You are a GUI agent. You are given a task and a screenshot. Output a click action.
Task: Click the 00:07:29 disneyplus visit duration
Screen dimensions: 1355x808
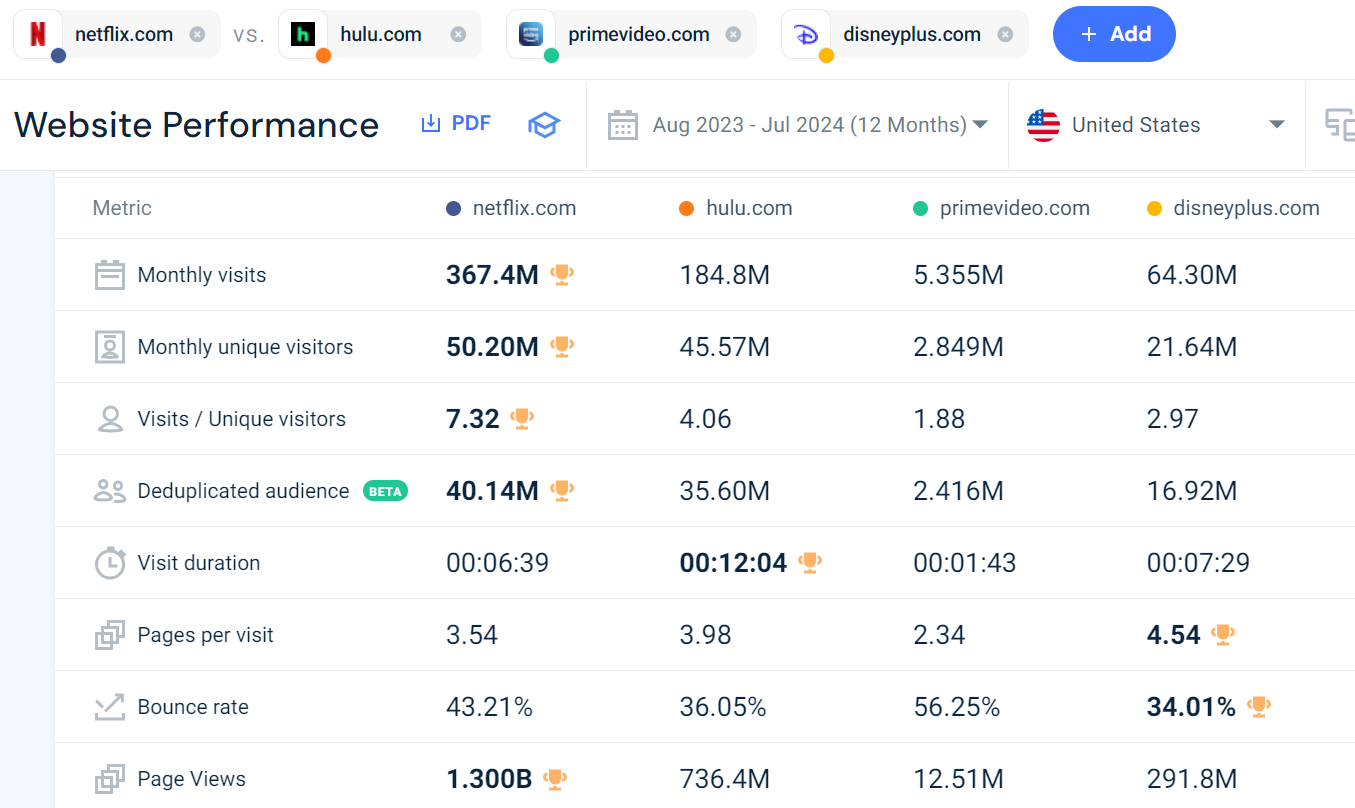(1198, 563)
